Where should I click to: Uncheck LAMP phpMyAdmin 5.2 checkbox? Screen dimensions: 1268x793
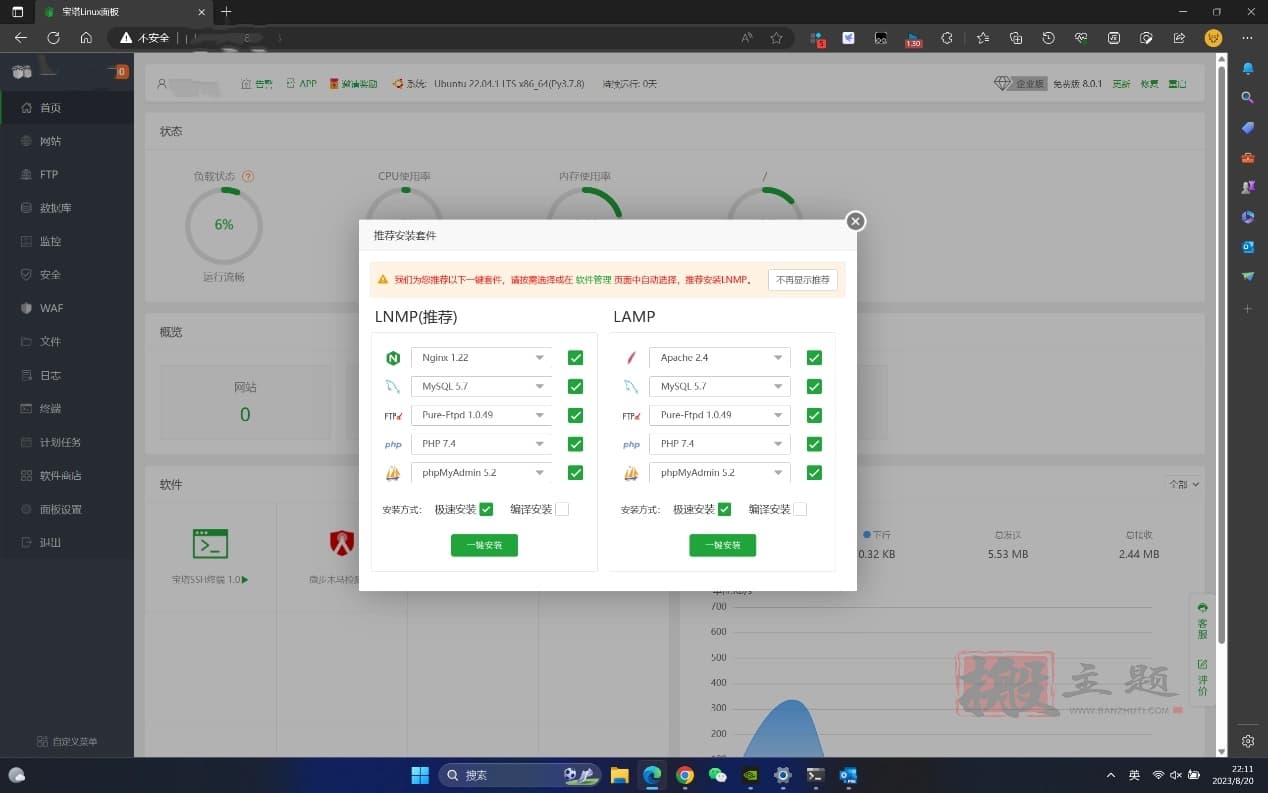[x=814, y=472]
